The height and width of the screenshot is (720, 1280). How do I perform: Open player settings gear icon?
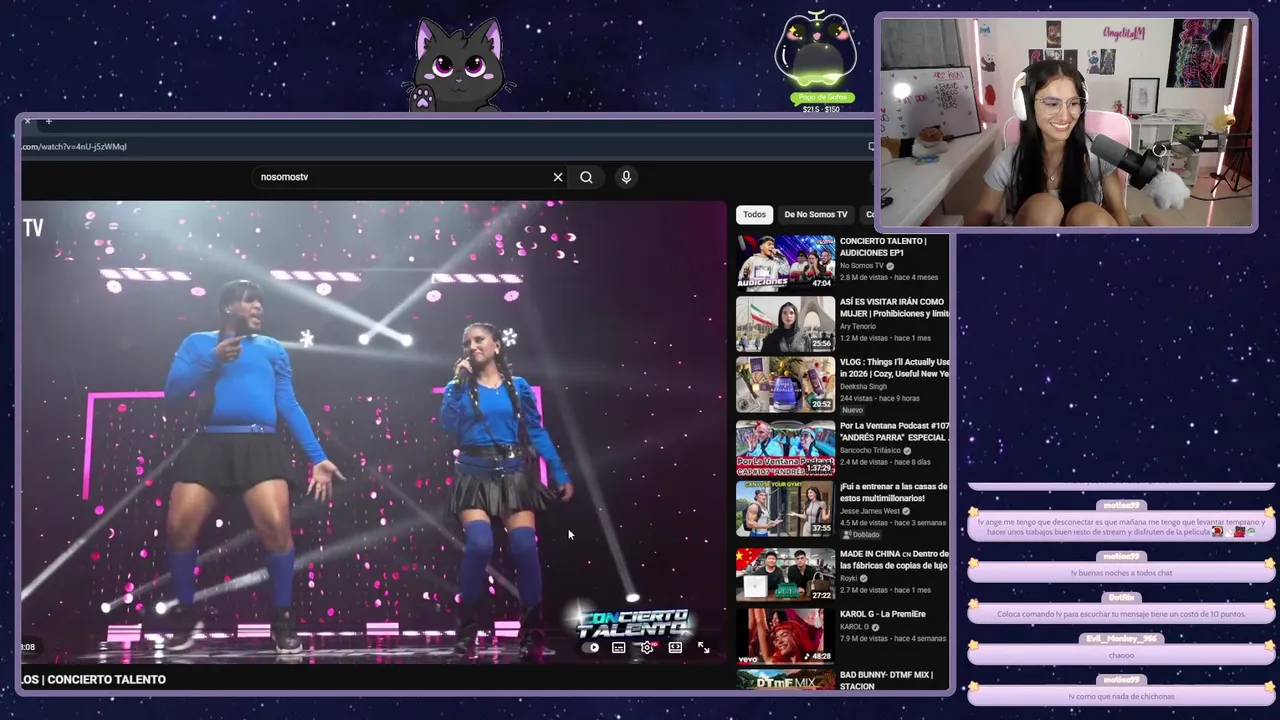tap(647, 648)
